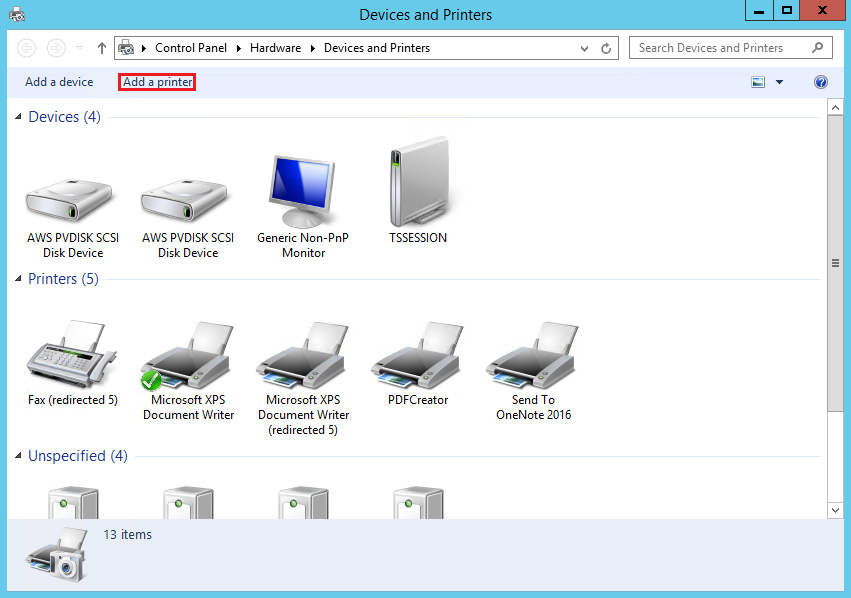Expand the arrow after Control Panel breadcrumb
The image size is (851, 598).
(x=238, y=48)
